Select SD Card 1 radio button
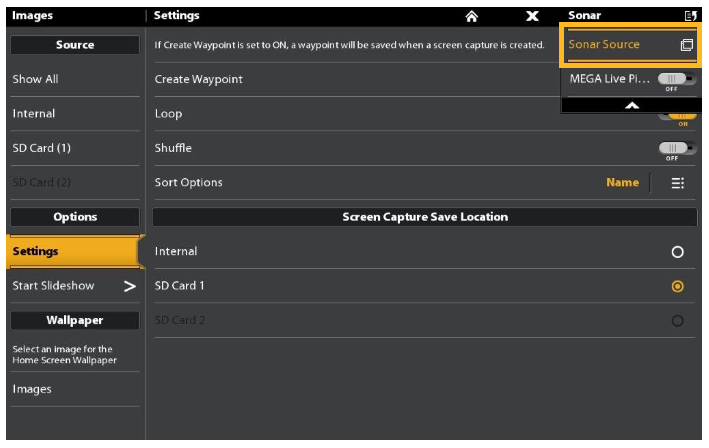This screenshot has width=709, height=448. coord(677,286)
